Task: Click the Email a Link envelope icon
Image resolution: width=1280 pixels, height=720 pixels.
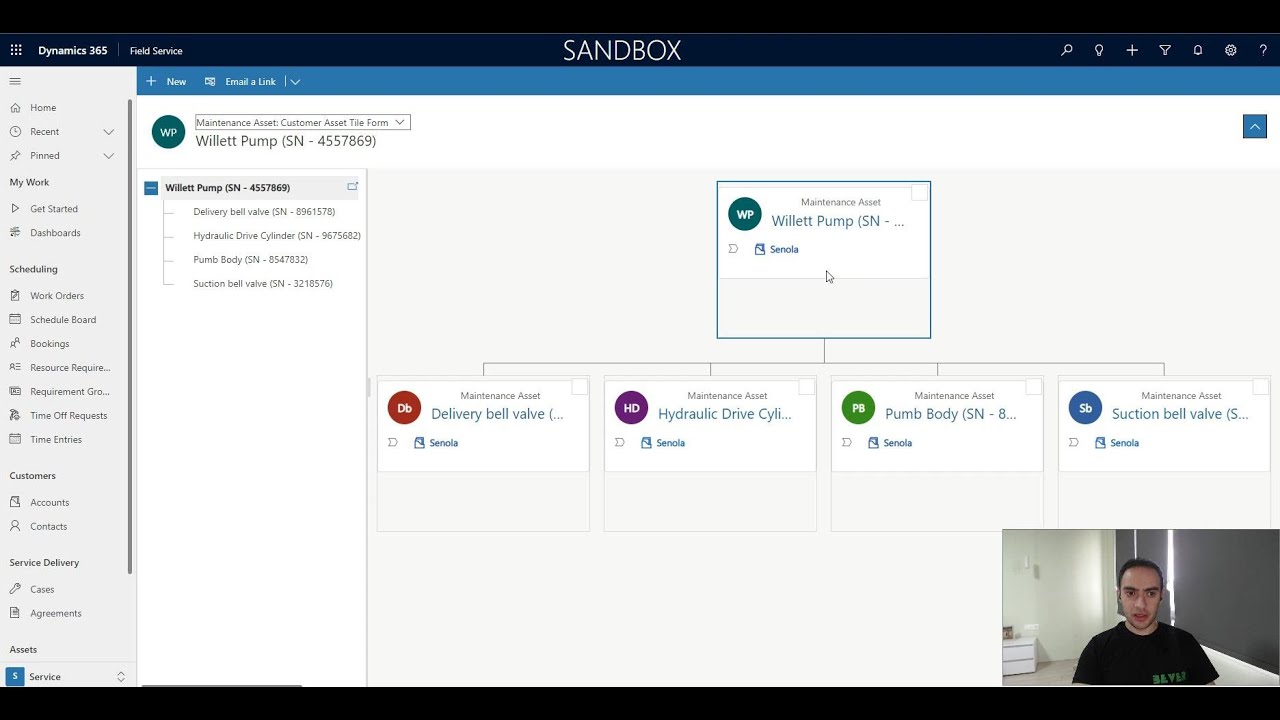Action: point(210,82)
